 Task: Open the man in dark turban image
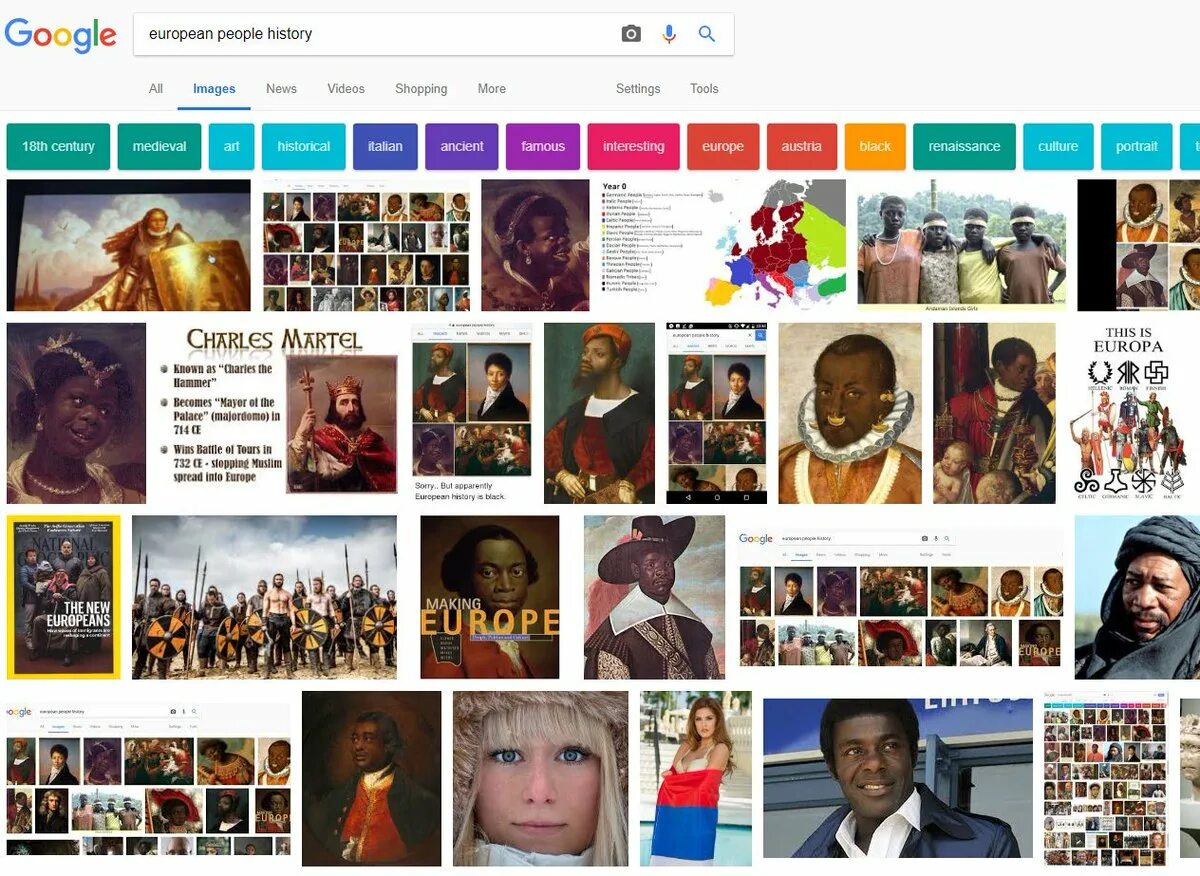(x=1137, y=597)
